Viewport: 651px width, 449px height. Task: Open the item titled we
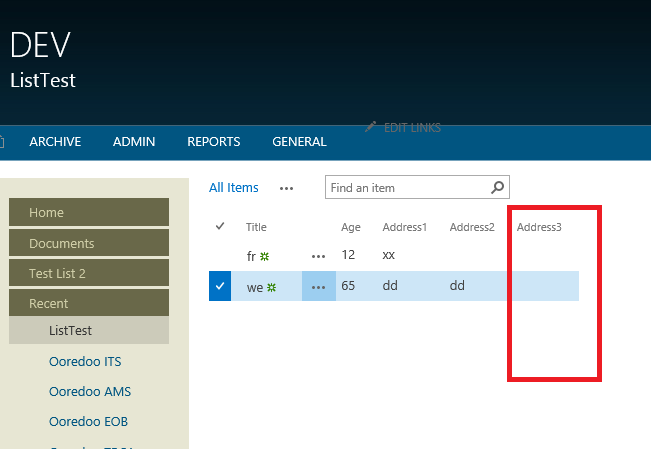click(x=255, y=287)
